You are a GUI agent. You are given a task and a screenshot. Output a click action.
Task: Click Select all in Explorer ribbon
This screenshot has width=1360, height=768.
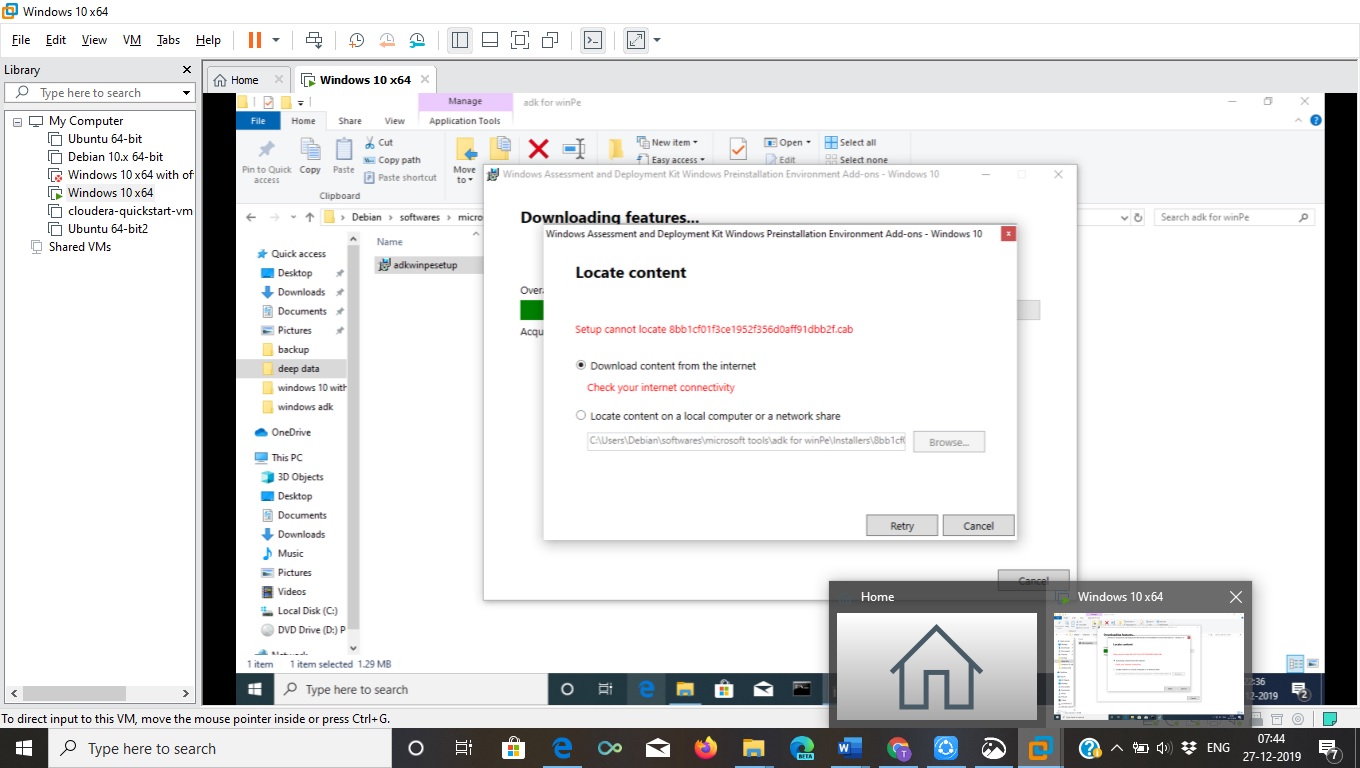(851, 142)
